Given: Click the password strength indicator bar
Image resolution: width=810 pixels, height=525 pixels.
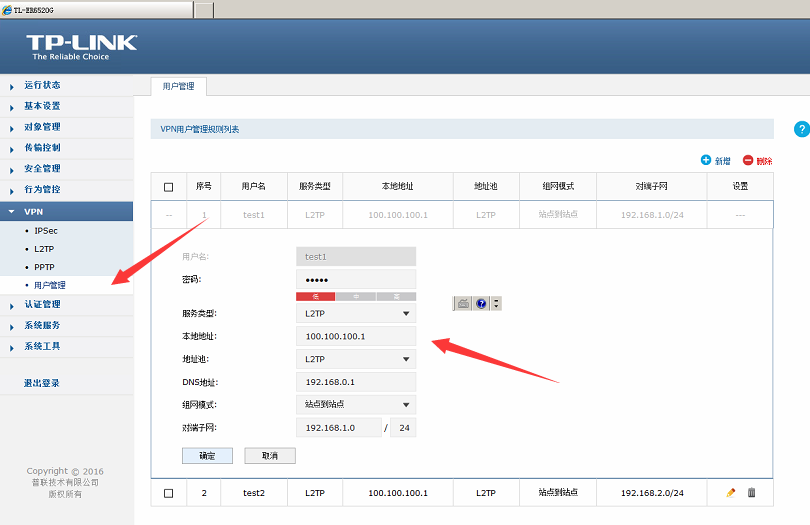Looking at the screenshot, I should point(356,296).
